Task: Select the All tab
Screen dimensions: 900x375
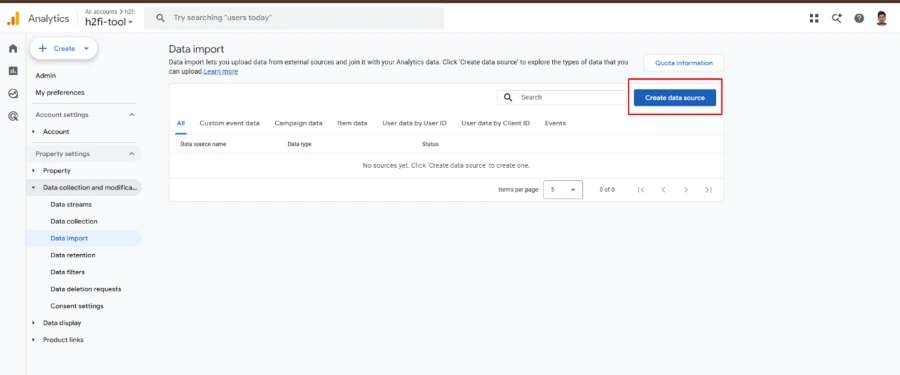Action: tap(181, 123)
